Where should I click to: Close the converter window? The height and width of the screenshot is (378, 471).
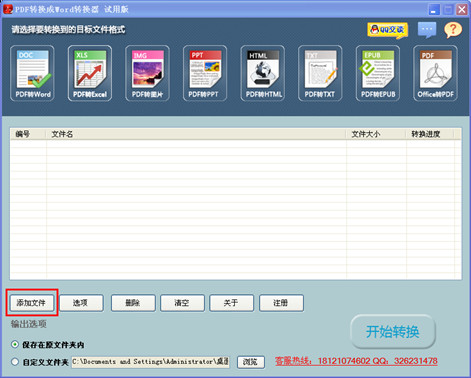[462, 9]
